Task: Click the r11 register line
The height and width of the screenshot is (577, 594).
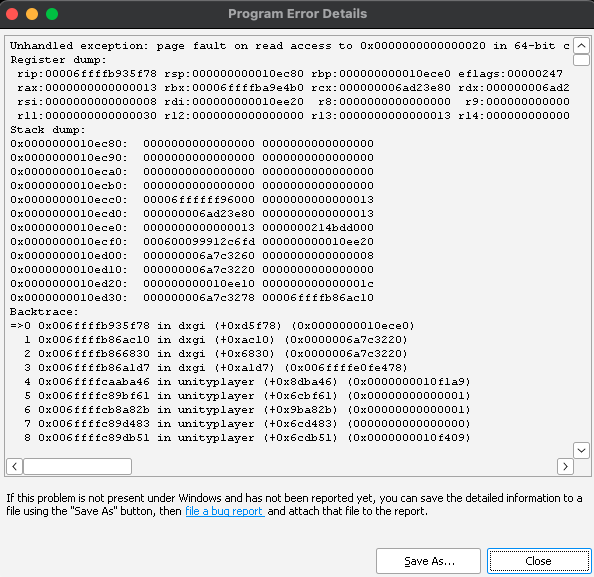Action: [x=293, y=116]
